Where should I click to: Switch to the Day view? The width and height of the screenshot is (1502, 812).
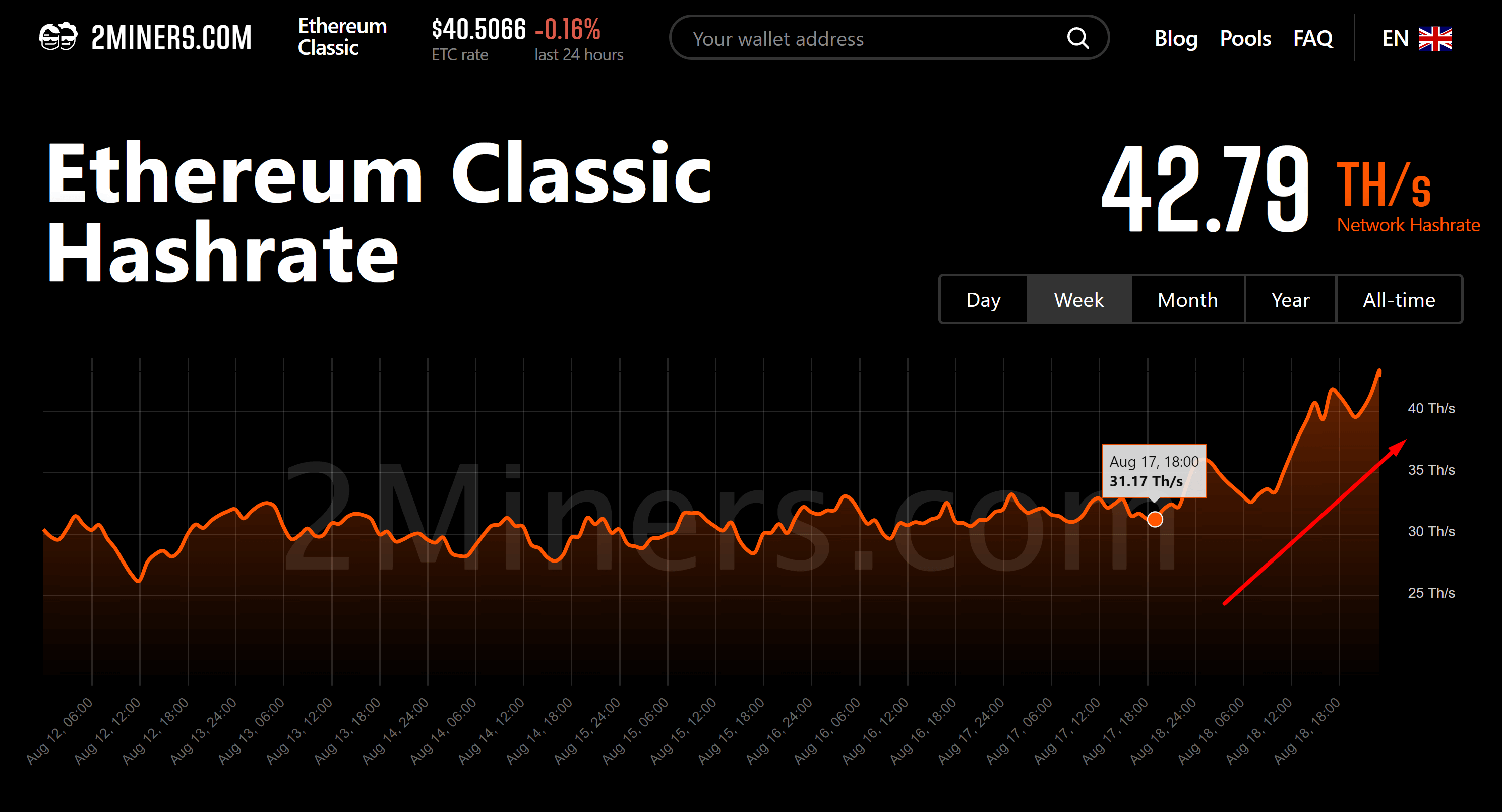tap(983, 299)
